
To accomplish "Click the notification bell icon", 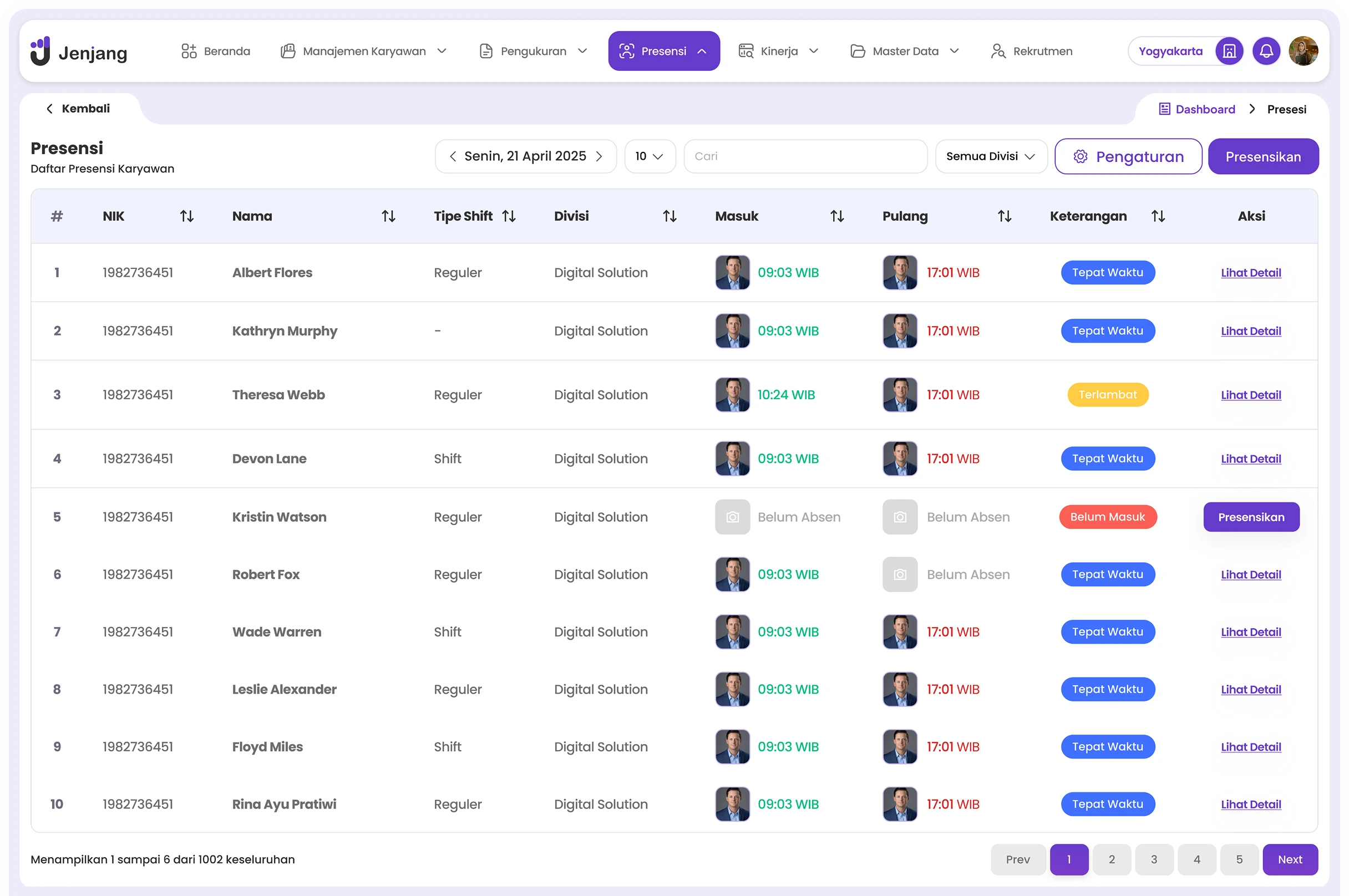I will [x=1266, y=52].
